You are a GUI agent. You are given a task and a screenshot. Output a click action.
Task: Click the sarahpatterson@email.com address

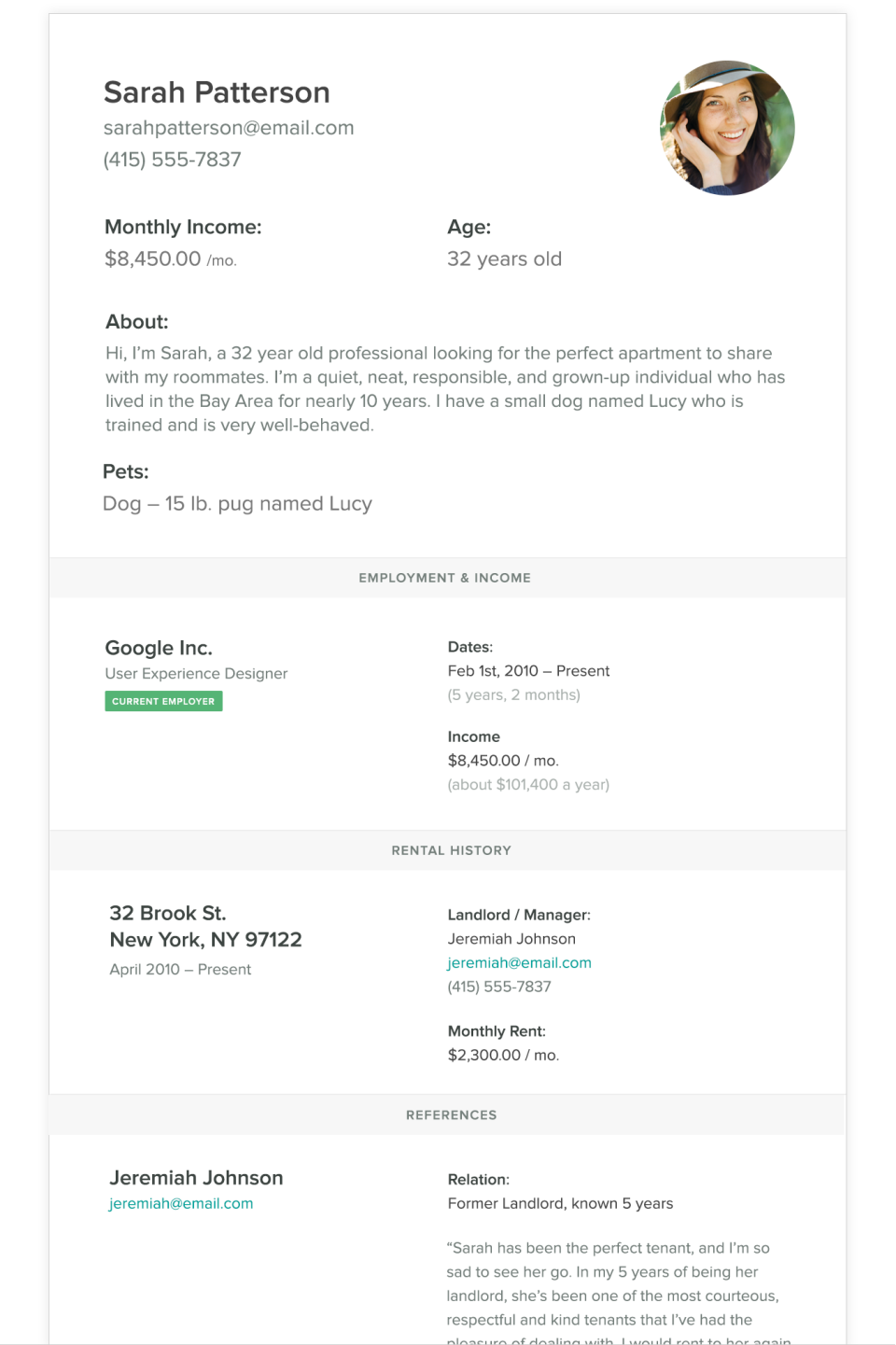tap(229, 128)
